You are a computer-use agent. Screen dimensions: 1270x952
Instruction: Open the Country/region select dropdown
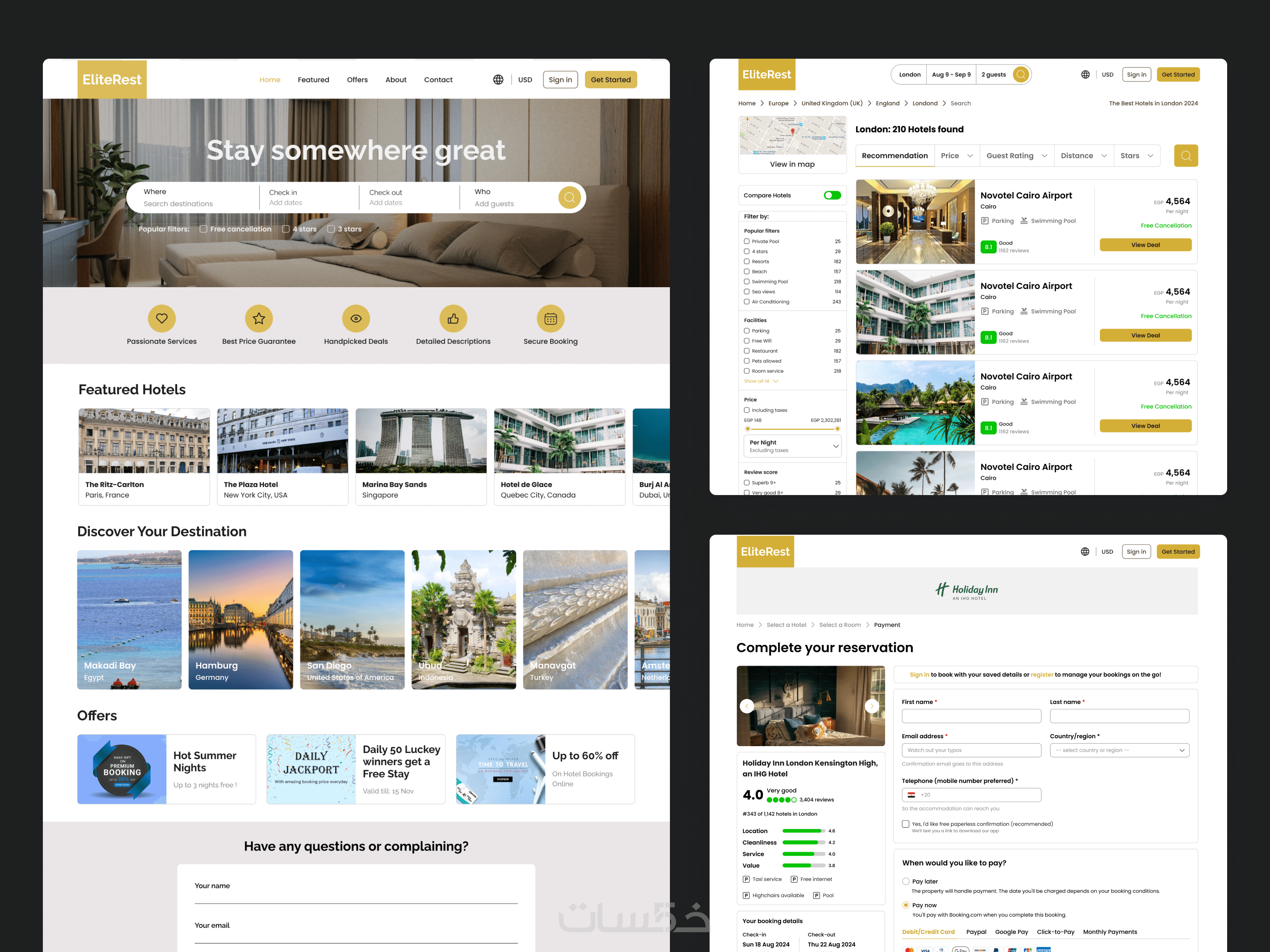1119,750
